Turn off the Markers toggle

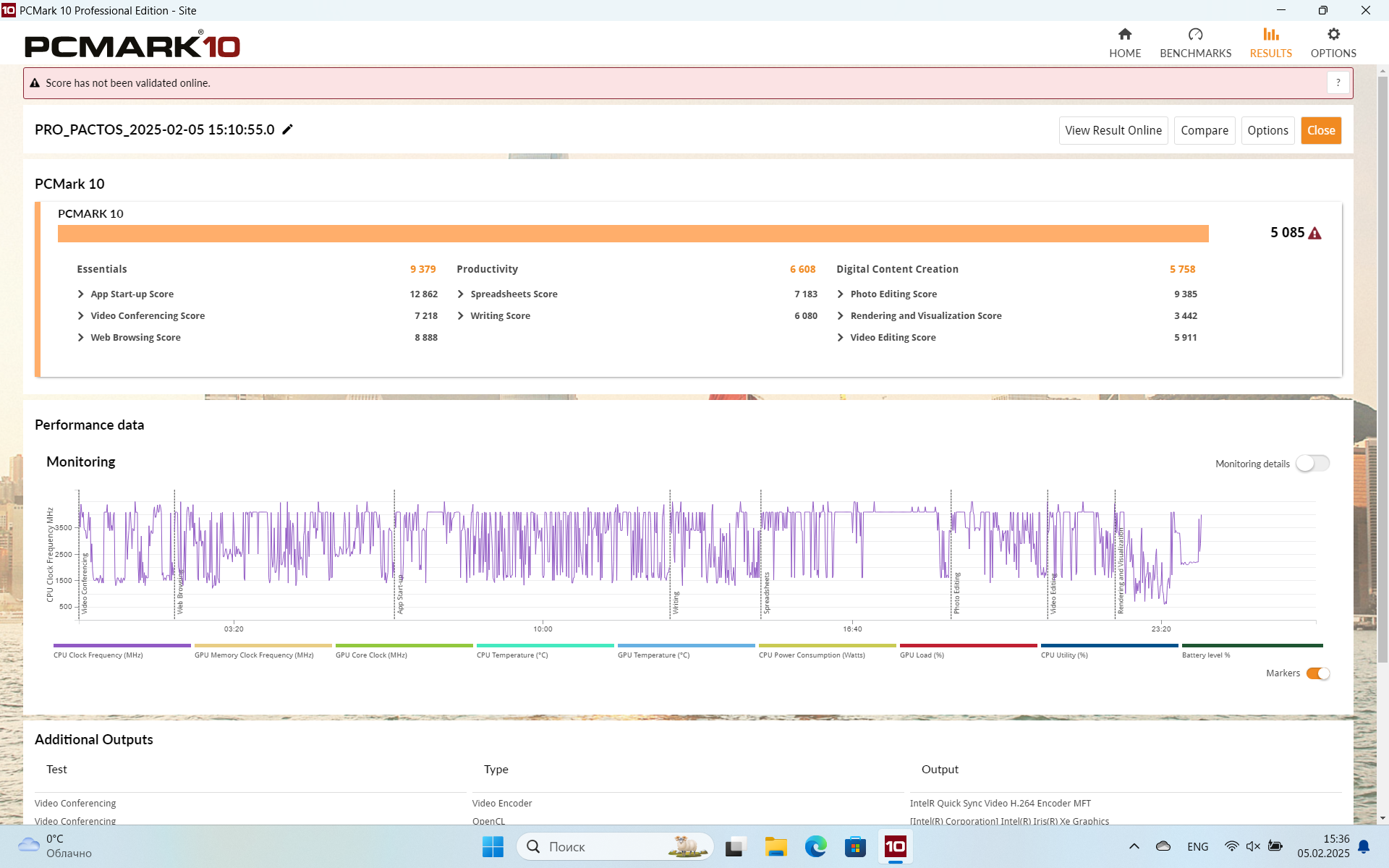tap(1317, 673)
